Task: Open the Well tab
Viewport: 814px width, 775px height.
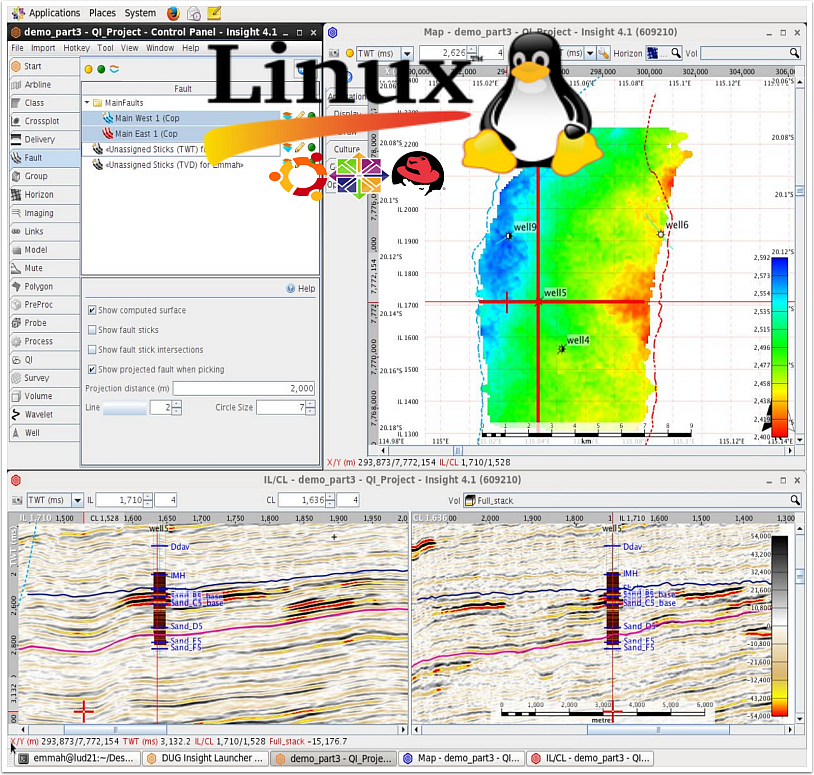Action: pos(45,433)
